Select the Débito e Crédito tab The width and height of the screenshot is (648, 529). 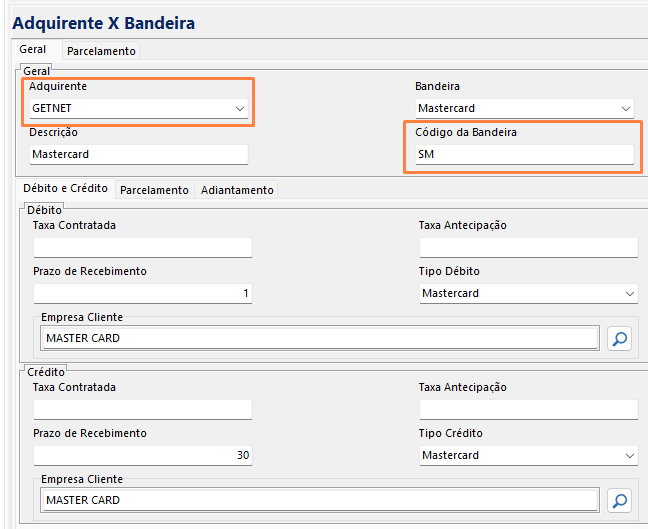click(x=65, y=189)
